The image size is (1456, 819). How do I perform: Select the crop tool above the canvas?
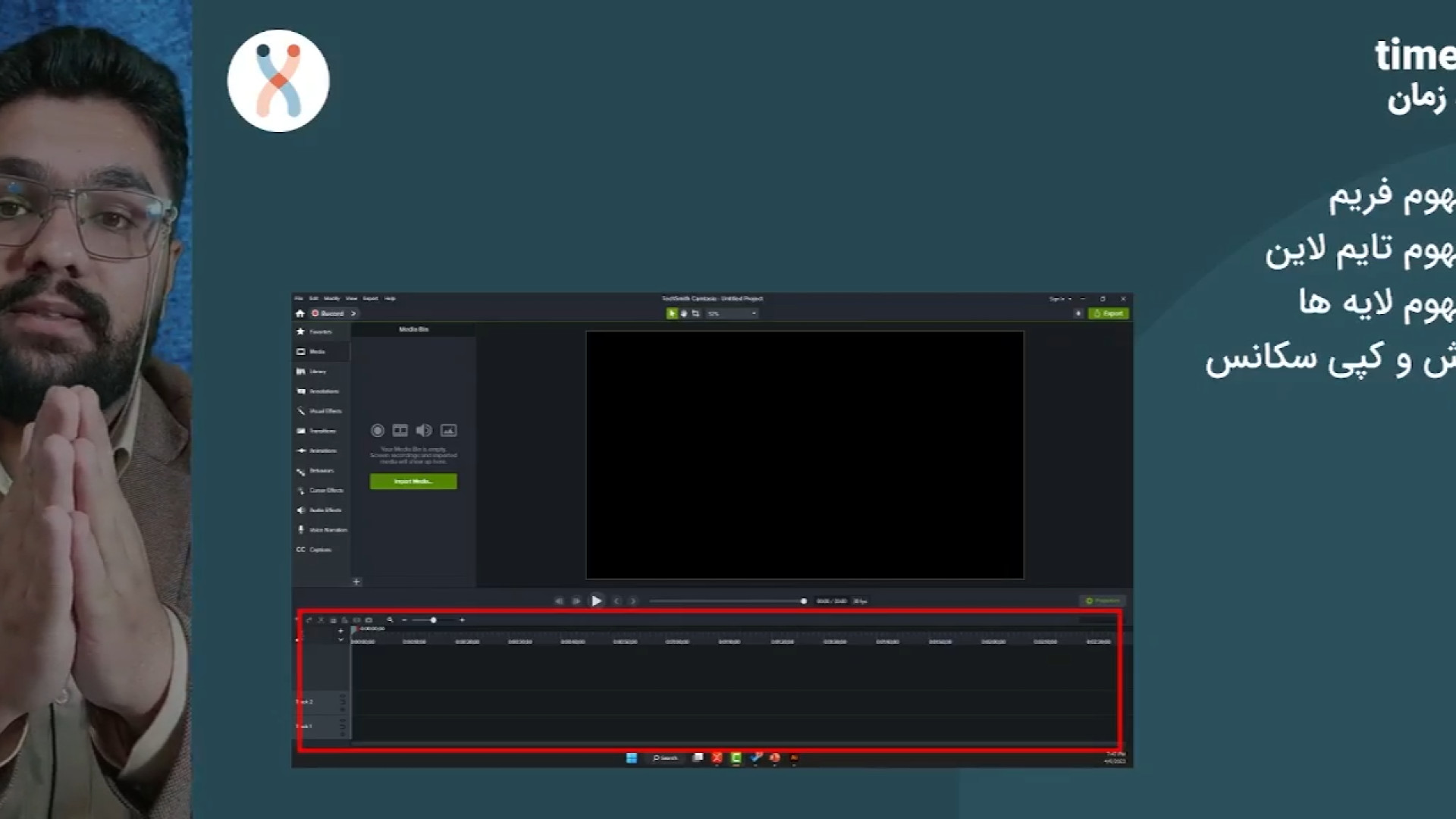(695, 313)
